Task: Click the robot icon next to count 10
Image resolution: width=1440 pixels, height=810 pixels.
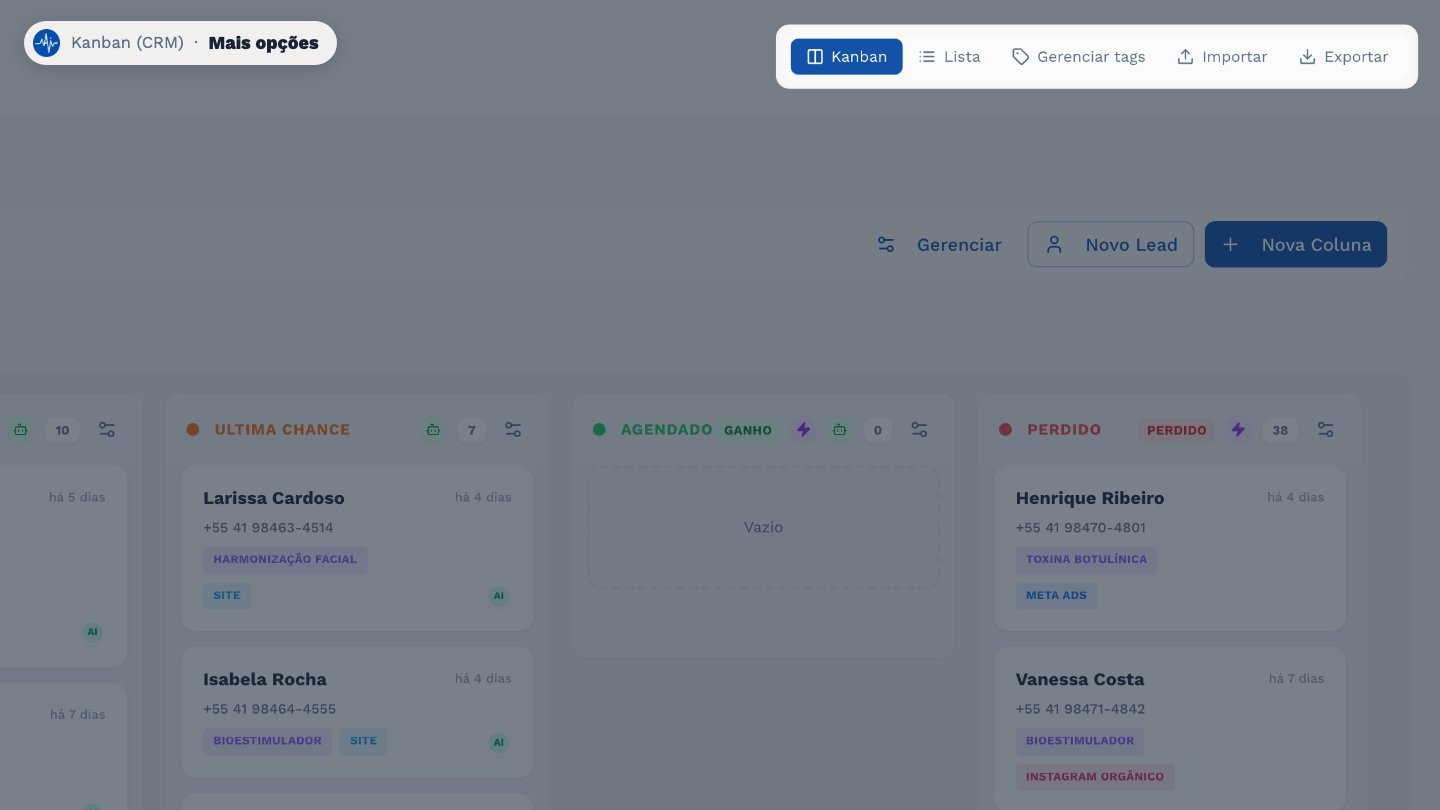Action: 21,430
